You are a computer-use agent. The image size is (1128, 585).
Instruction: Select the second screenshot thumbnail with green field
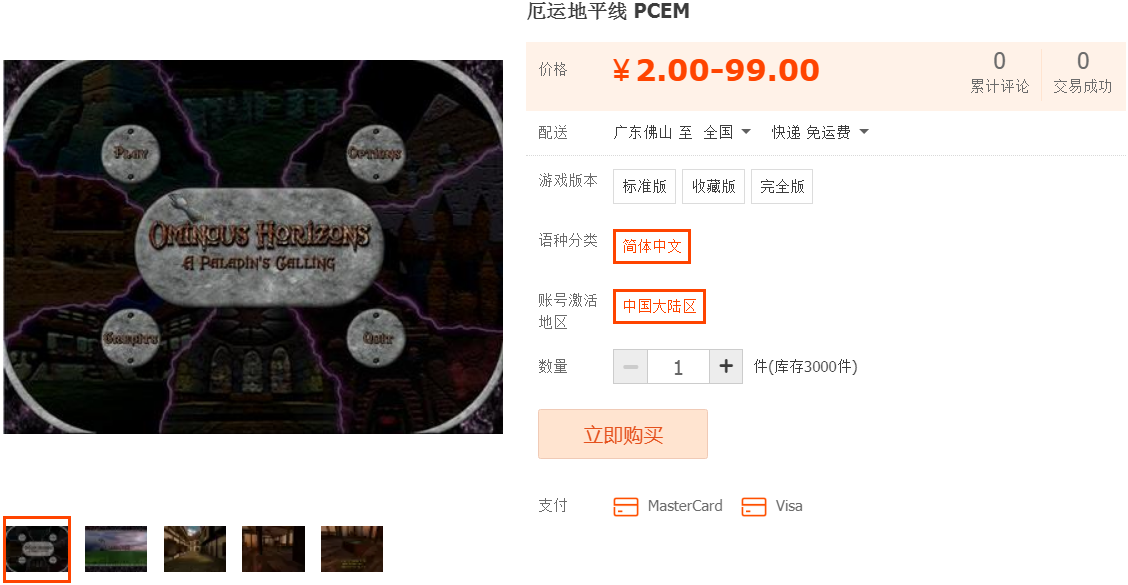116,549
